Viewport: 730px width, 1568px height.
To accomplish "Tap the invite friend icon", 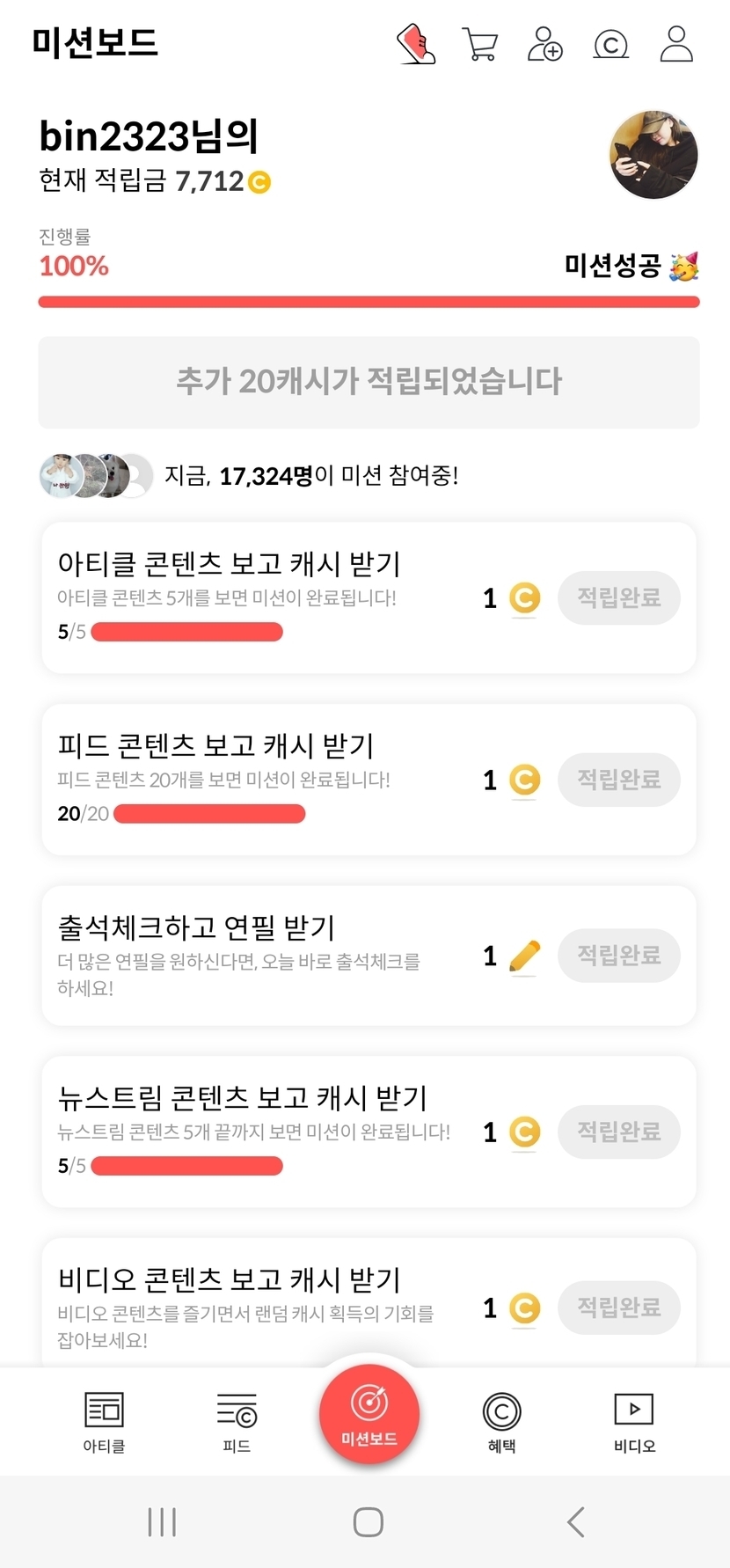I will [544, 44].
